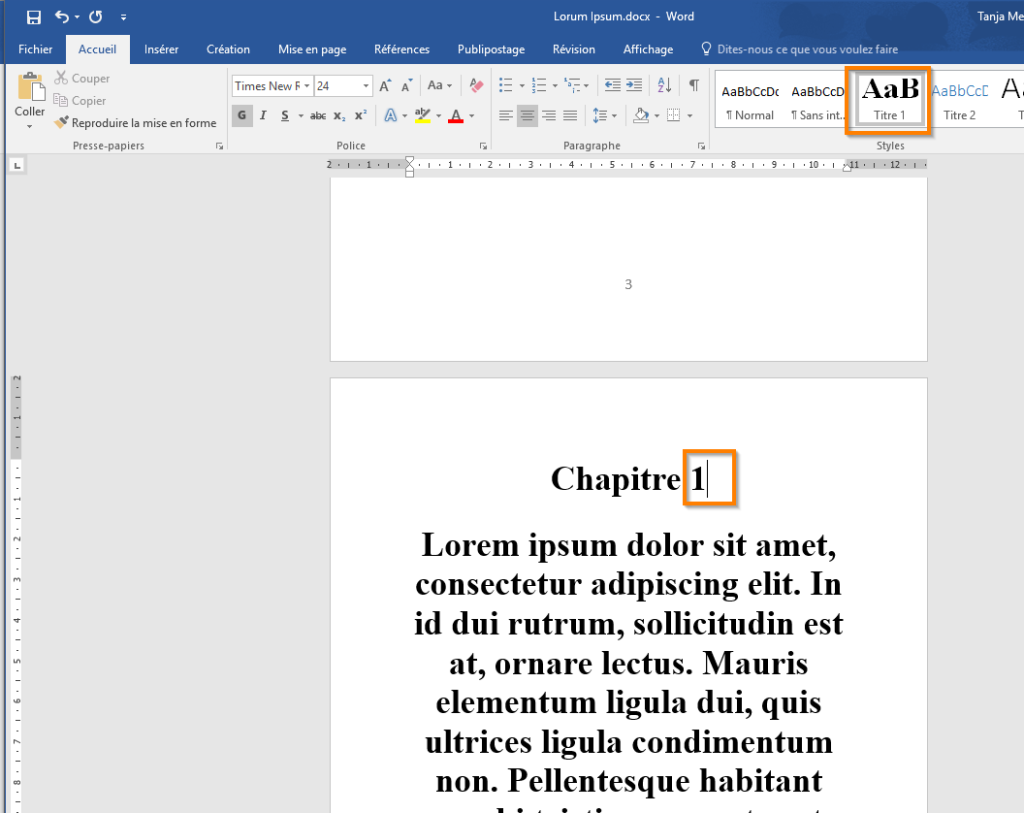The height and width of the screenshot is (813, 1024).
Task: Increase font size with the larger A icon
Action: pos(386,86)
